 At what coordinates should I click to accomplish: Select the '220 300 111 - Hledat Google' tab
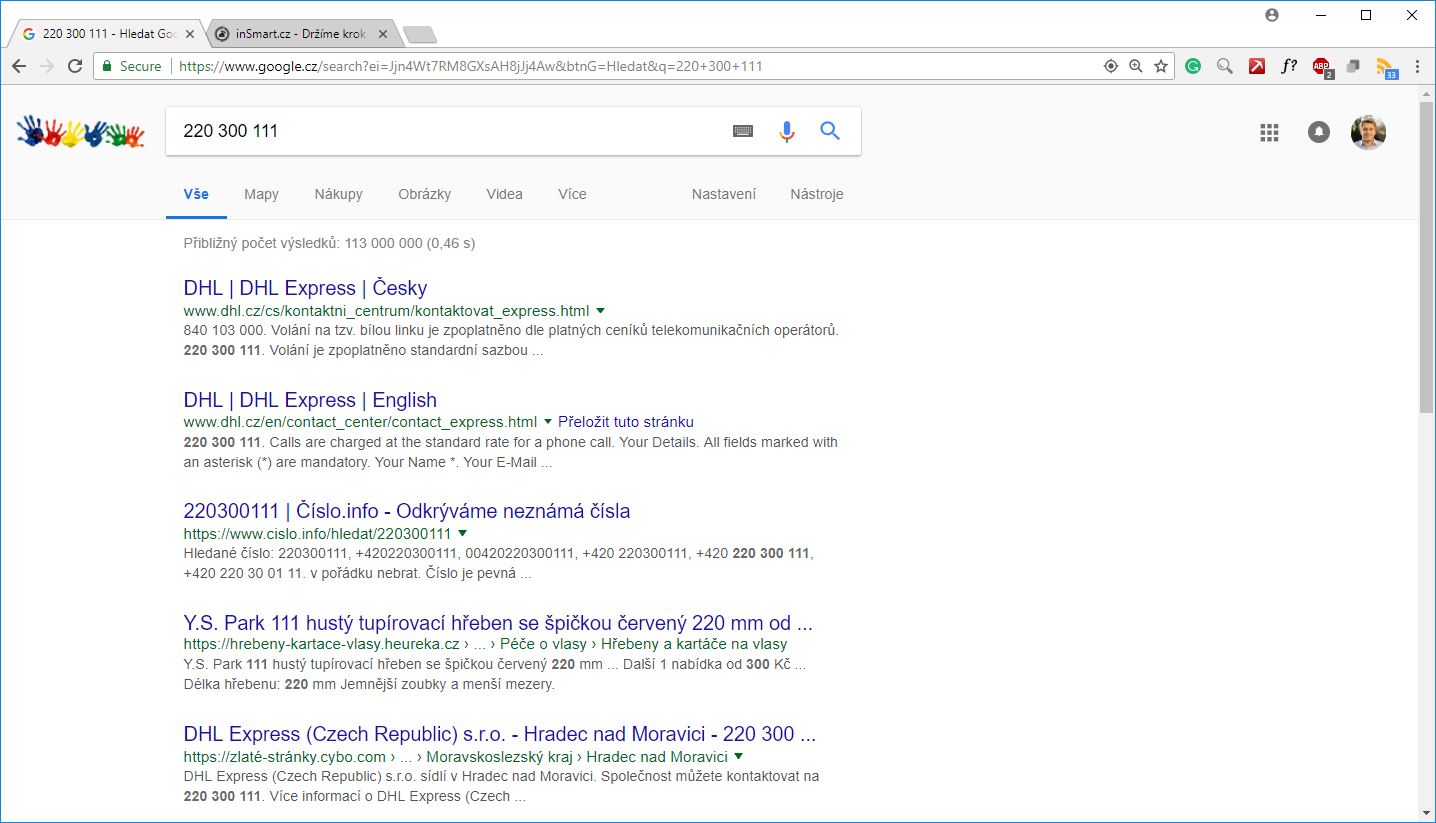point(109,34)
